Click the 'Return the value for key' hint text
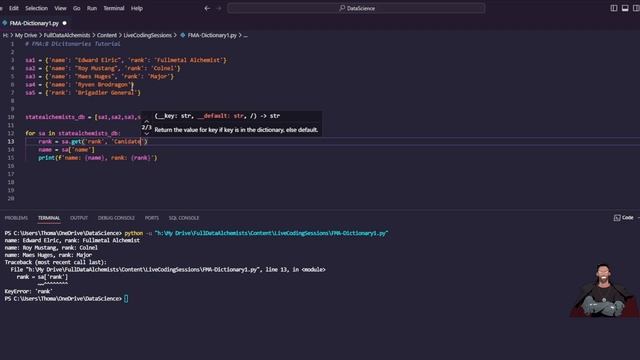The height and width of the screenshot is (360, 640). point(236,130)
